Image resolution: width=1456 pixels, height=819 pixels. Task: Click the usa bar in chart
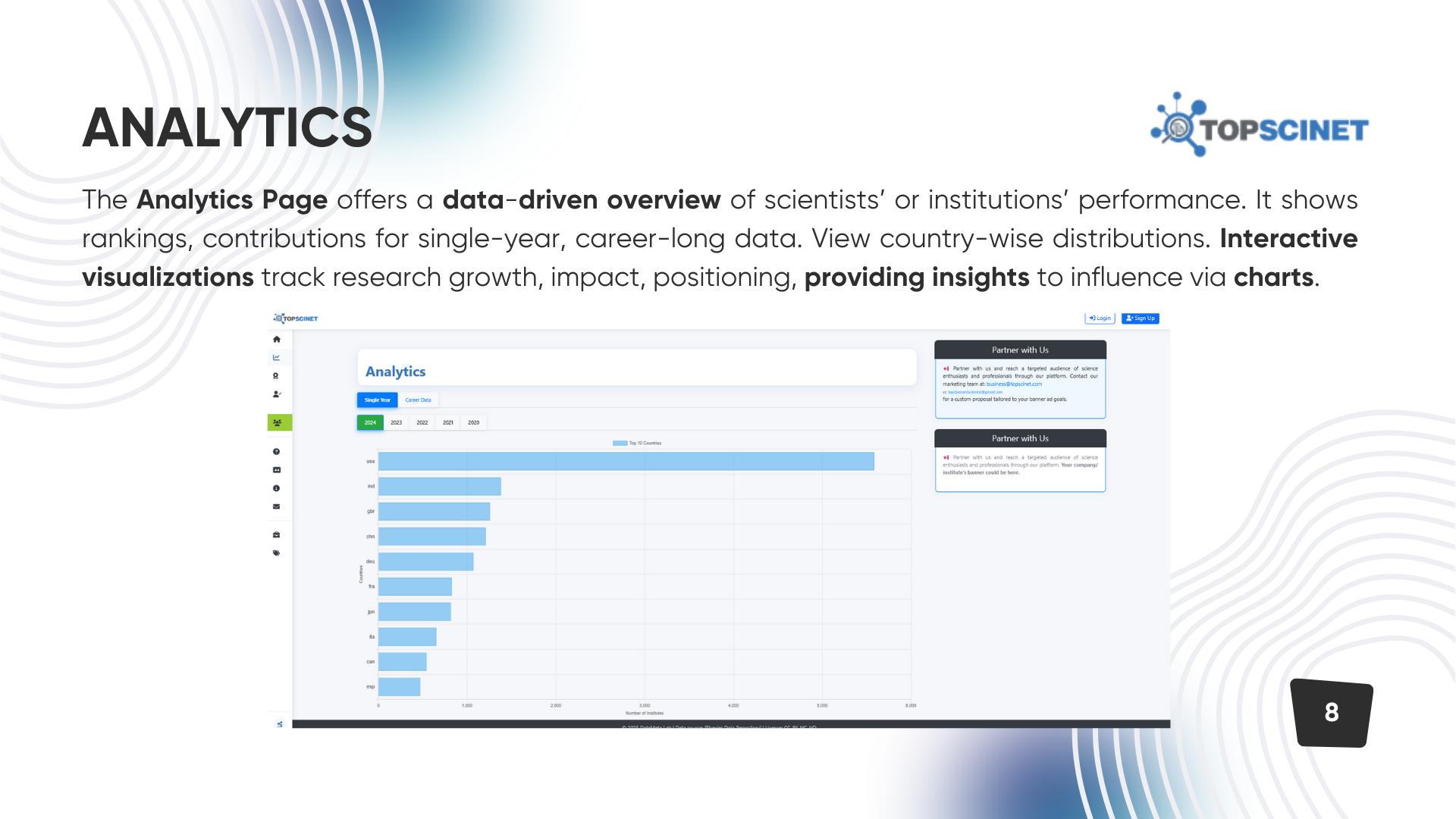pyautogui.click(x=626, y=461)
